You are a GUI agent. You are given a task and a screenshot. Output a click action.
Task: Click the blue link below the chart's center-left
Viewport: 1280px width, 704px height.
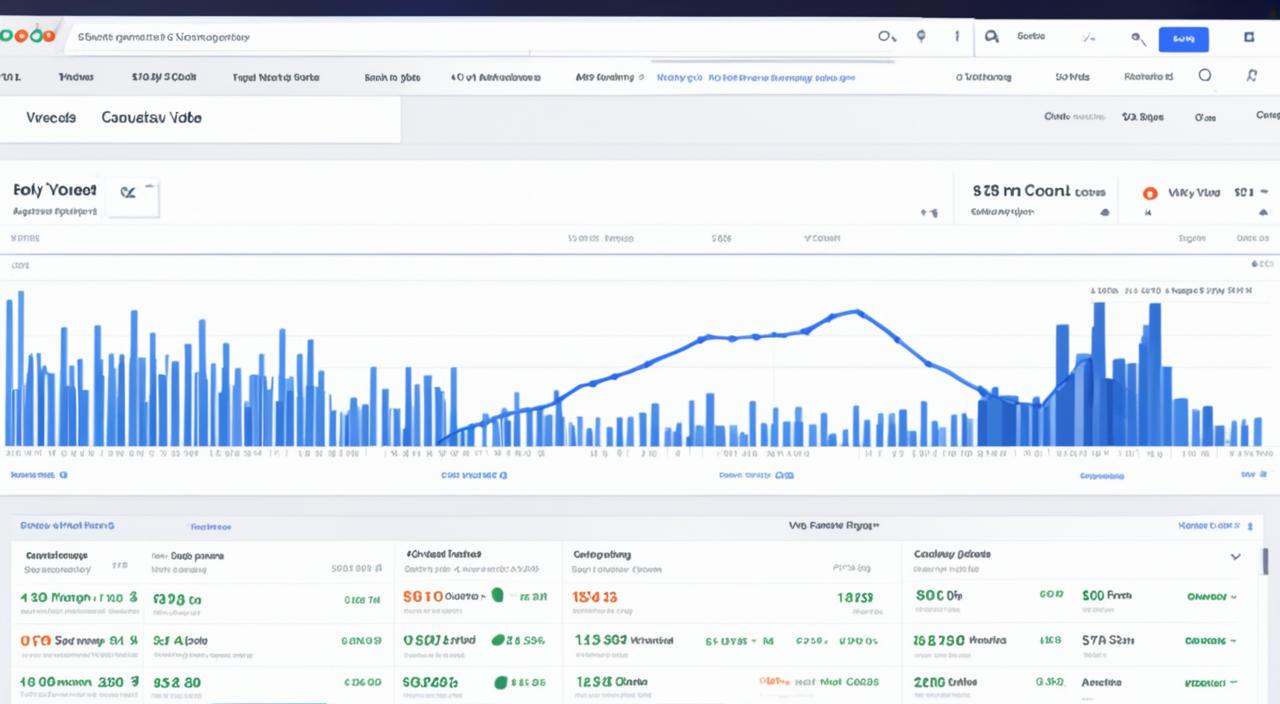tap(474, 476)
